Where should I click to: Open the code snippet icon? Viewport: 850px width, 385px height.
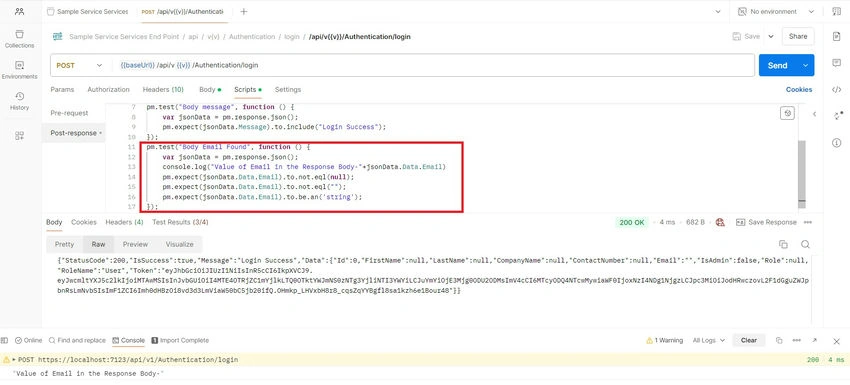[836, 89]
